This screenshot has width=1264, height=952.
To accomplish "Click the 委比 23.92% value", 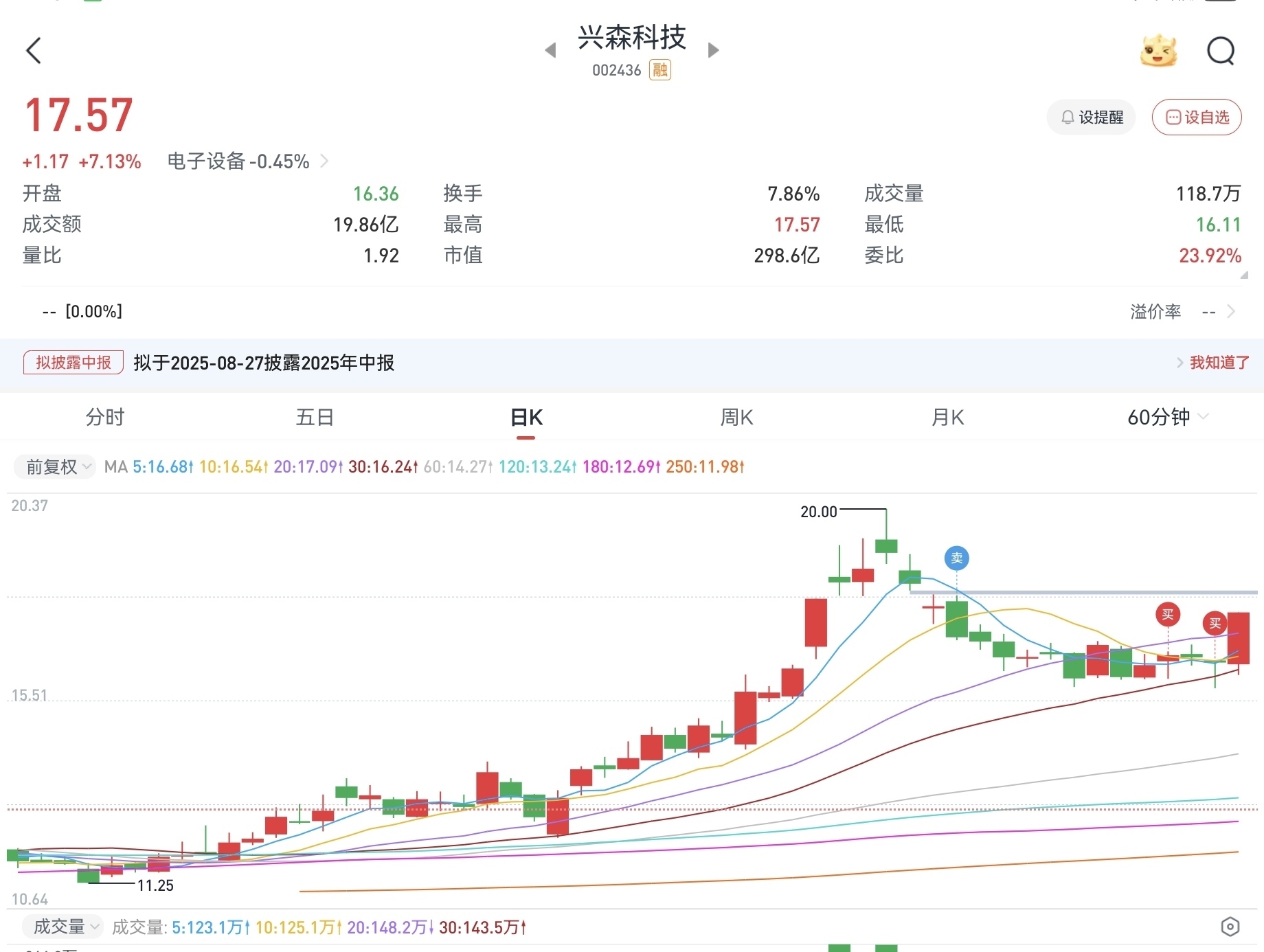I will click(1210, 256).
